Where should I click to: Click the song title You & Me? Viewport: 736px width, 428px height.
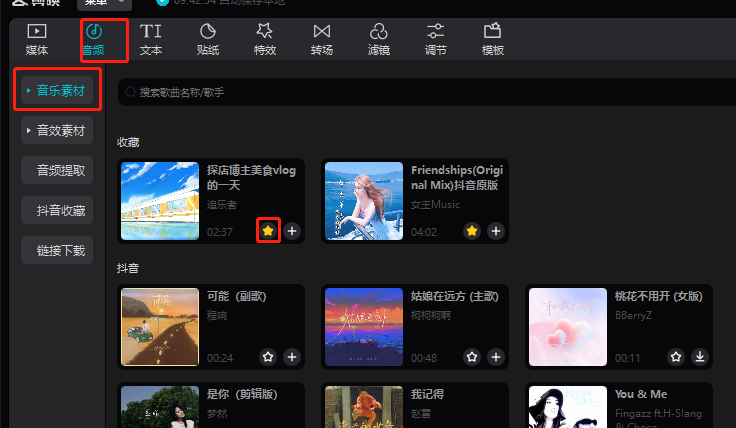point(641,394)
